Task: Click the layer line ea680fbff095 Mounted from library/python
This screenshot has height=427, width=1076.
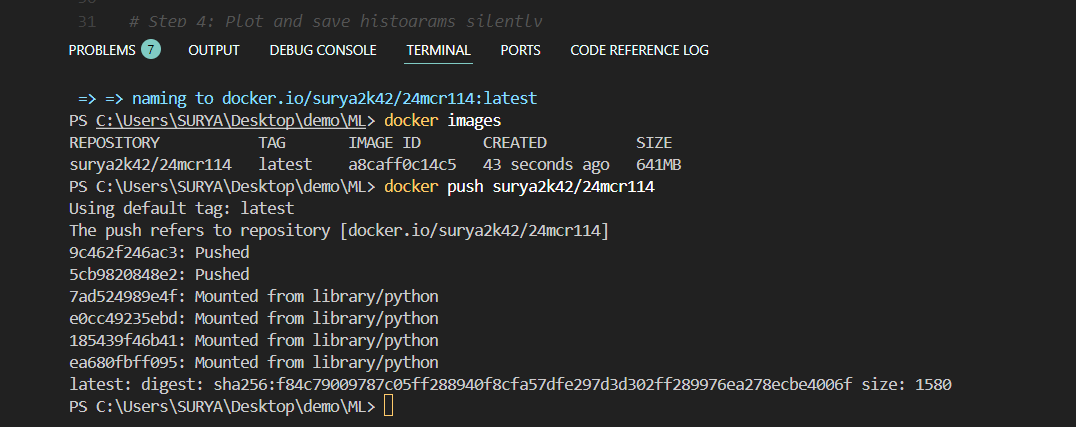Action: 254,362
